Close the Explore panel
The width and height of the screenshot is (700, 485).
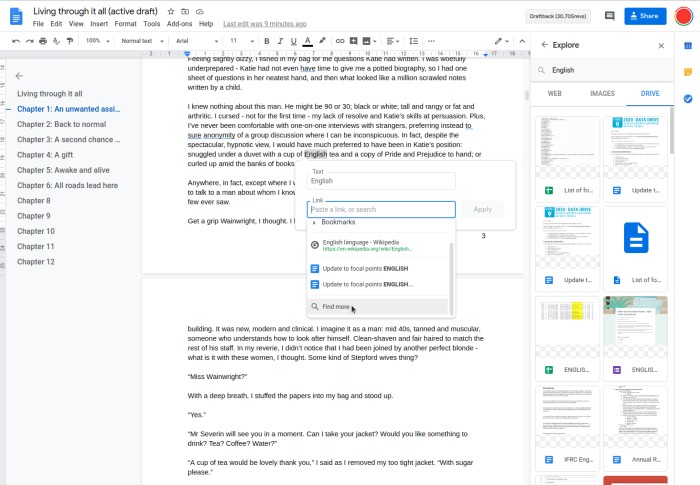(661, 46)
